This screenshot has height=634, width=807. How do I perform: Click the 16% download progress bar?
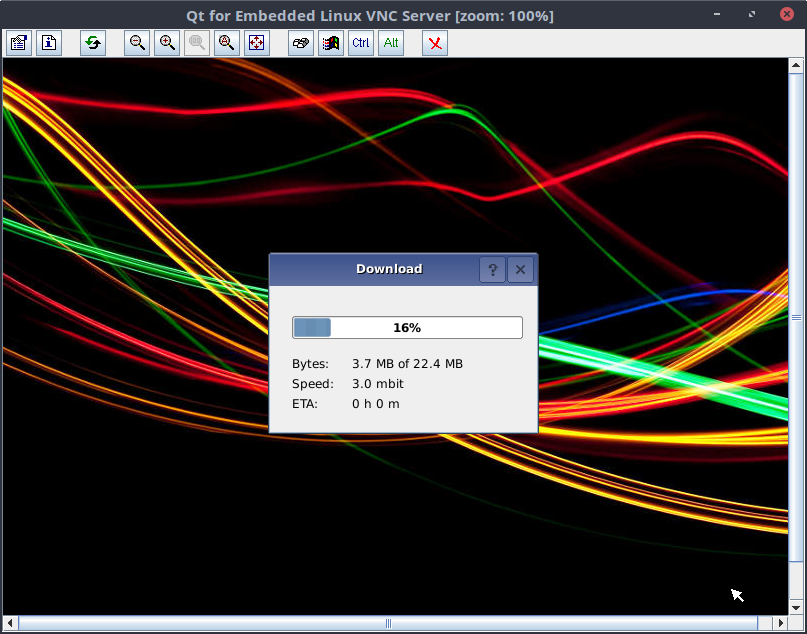[x=407, y=328]
